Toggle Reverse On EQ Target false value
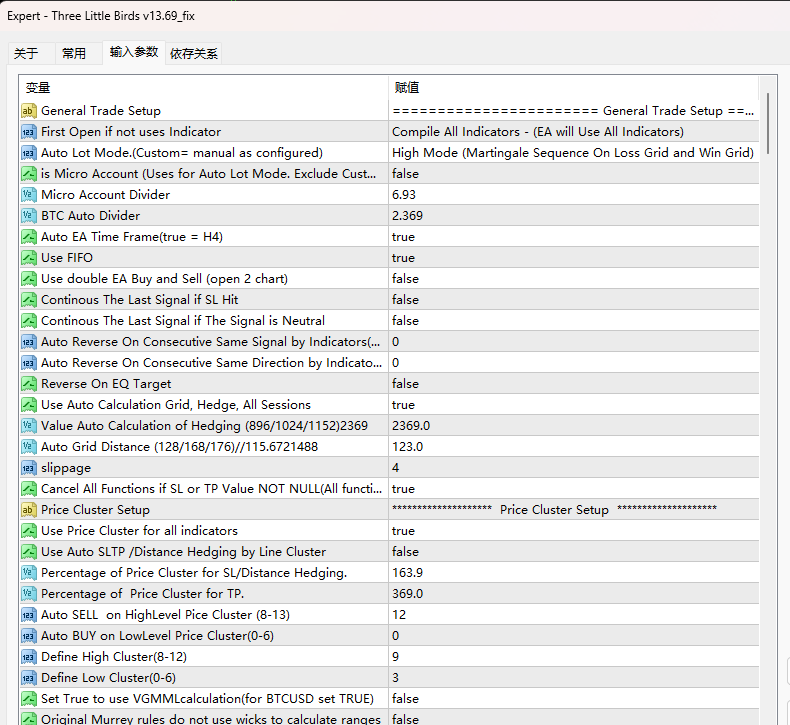The height and width of the screenshot is (725, 790). [x=574, y=384]
